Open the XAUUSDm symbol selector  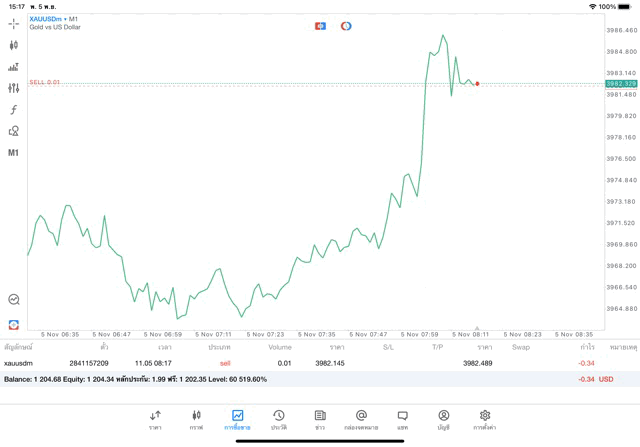click(48, 19)
